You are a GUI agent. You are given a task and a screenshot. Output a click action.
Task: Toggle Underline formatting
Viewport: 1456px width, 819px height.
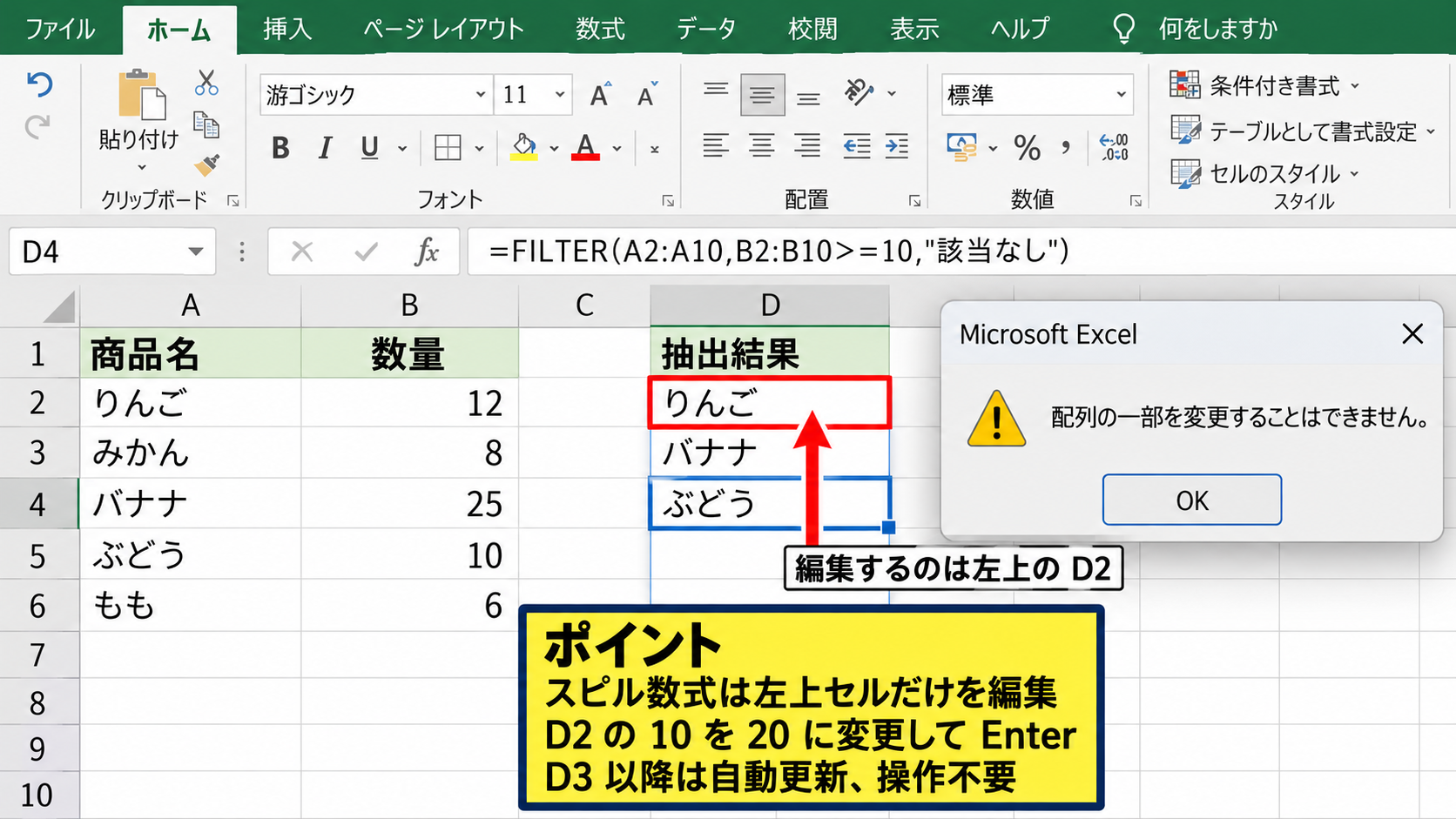370,149
